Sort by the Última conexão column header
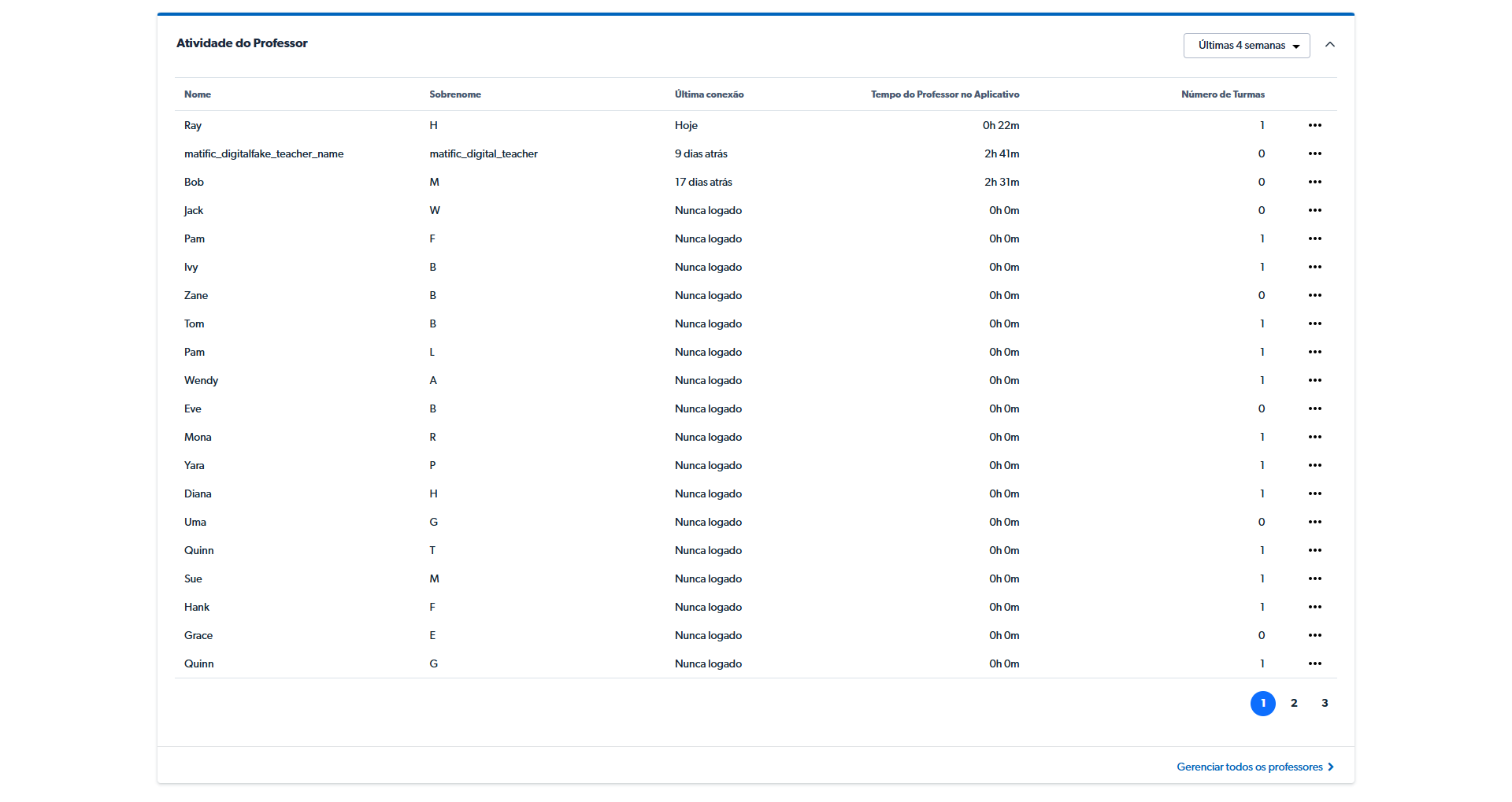The height and width of the screenshot is (802, 1512). (709, 94)
